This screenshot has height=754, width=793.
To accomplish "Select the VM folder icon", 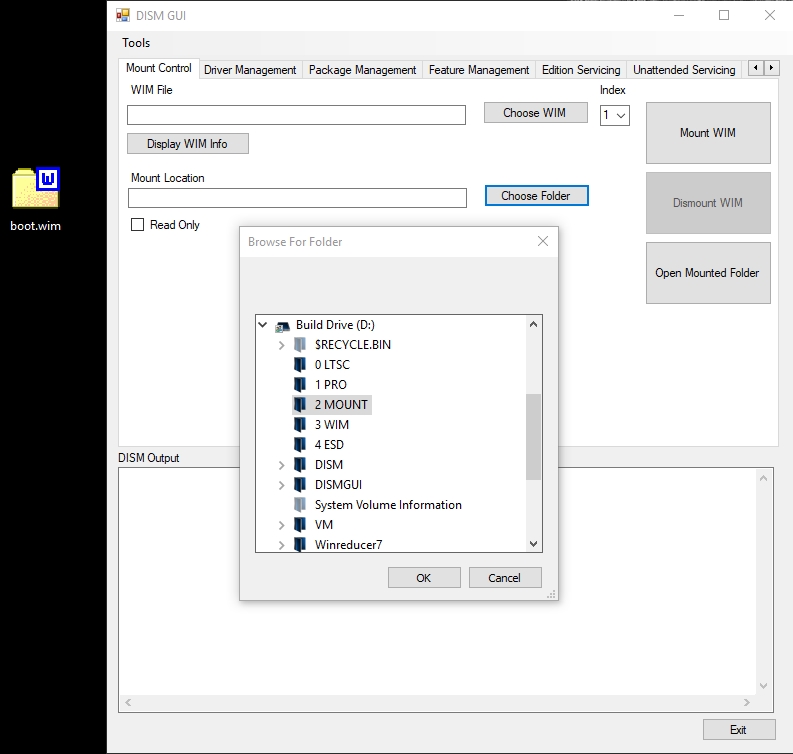I will 300,524.
